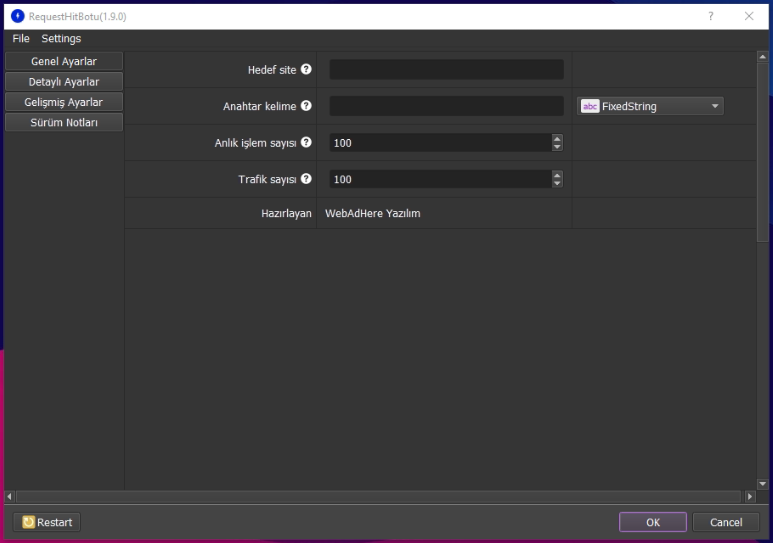Confirm with the OK button

coord(652,522)
